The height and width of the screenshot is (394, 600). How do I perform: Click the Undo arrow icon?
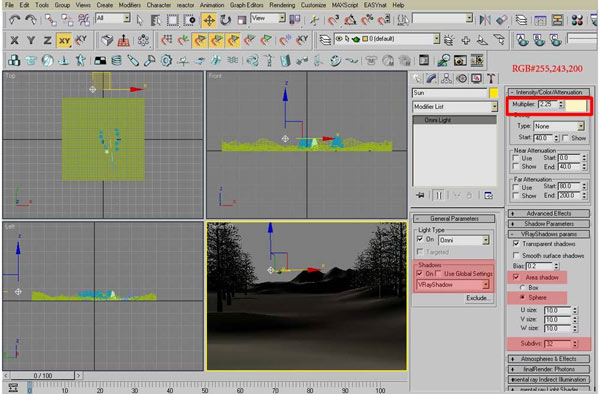click(14, 19)
